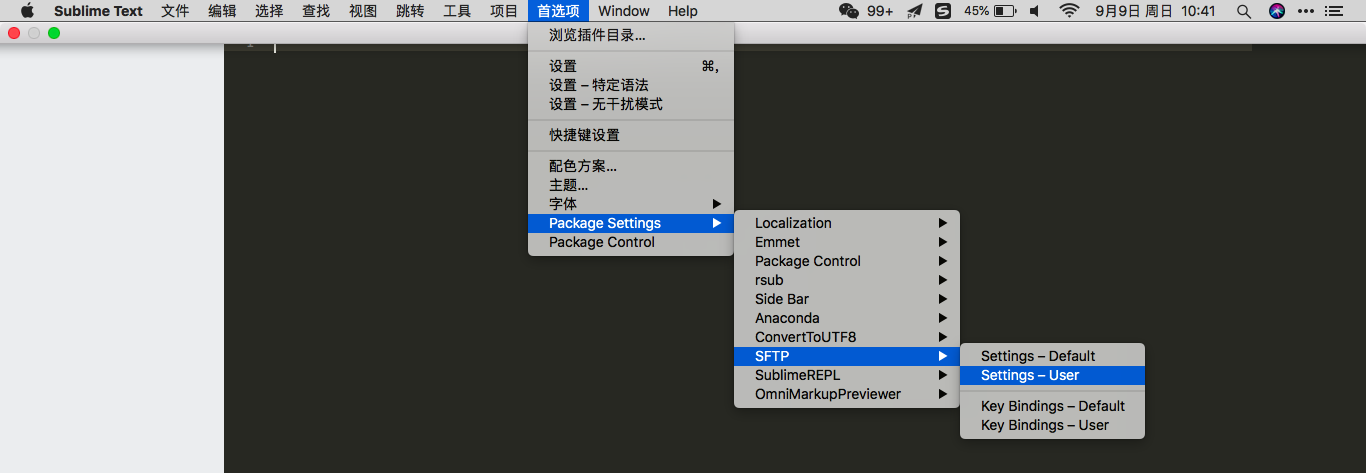Screen dimensions: 1366x473
Task: Open the Wi-Fi status icon
Action: (1070, 11)
